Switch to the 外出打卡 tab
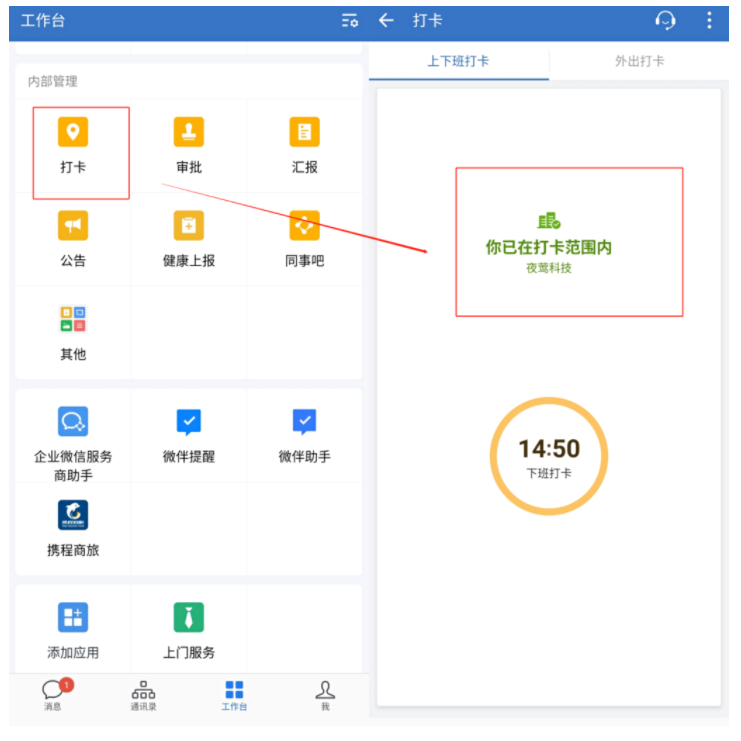The width and height of the screenshot is (741, 741). coord(639,61)
